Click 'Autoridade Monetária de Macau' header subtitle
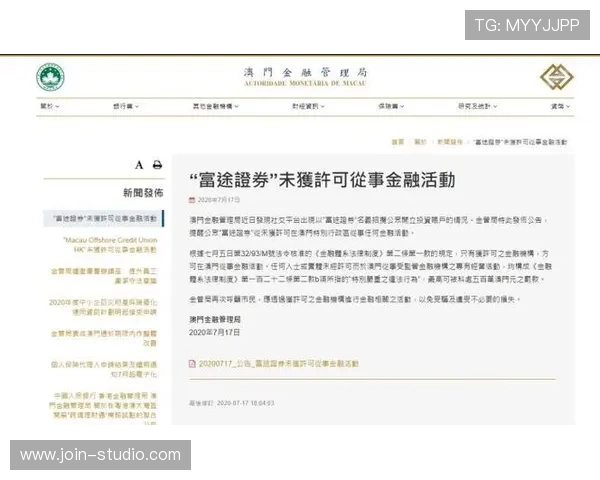This screenshot has width=600, height=480. pos(305,83)
